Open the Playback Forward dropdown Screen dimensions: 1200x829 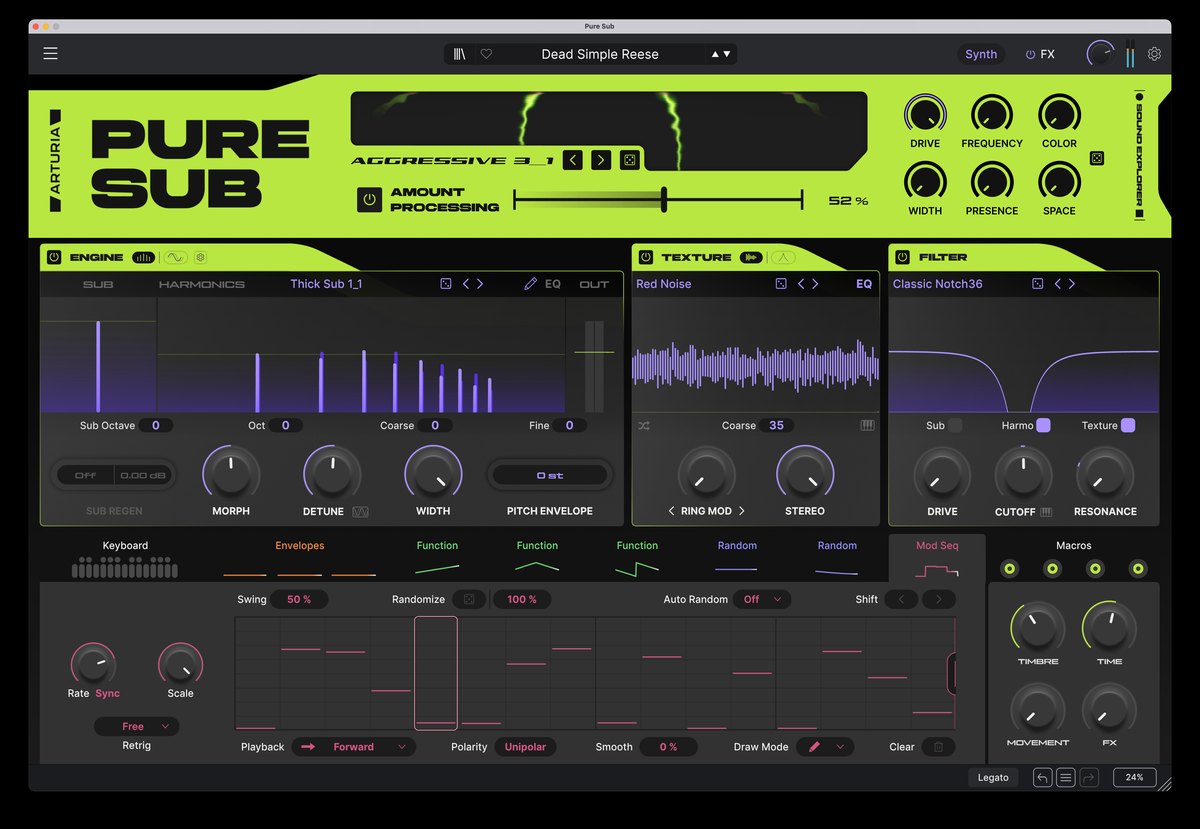[x=354, y=747]
